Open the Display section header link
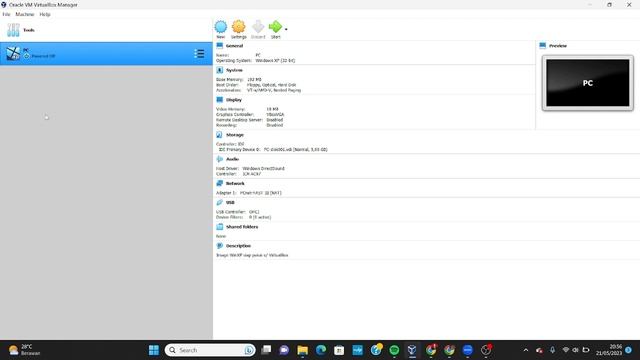 234,100
